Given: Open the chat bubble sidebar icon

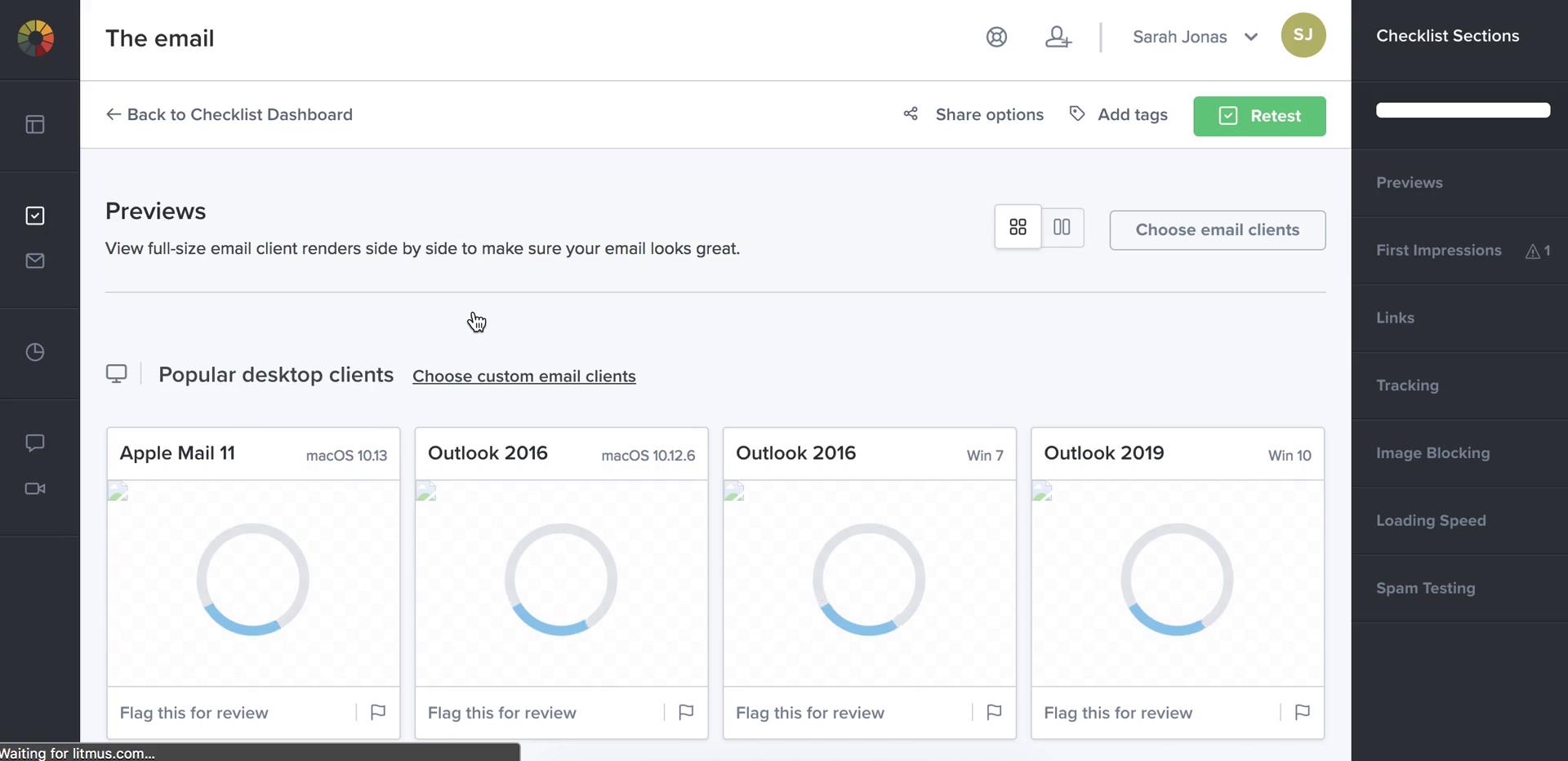Looking at the screenshot, I should click(35, 443).
